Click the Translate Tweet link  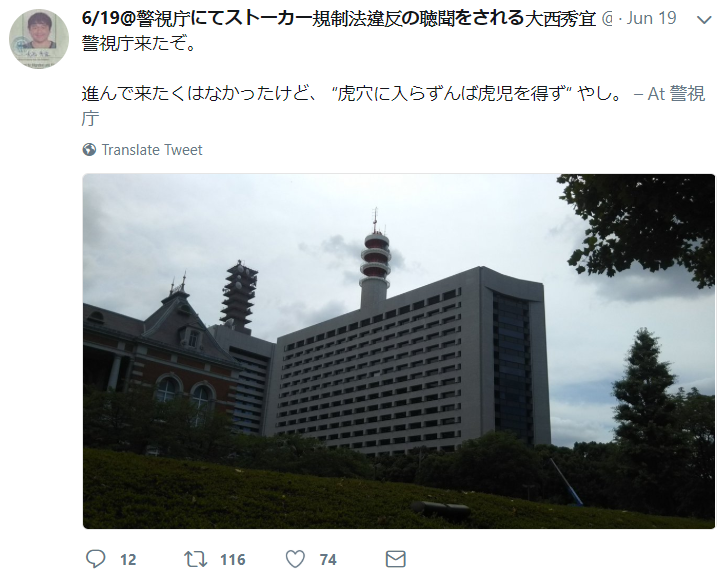pos(152,150)
